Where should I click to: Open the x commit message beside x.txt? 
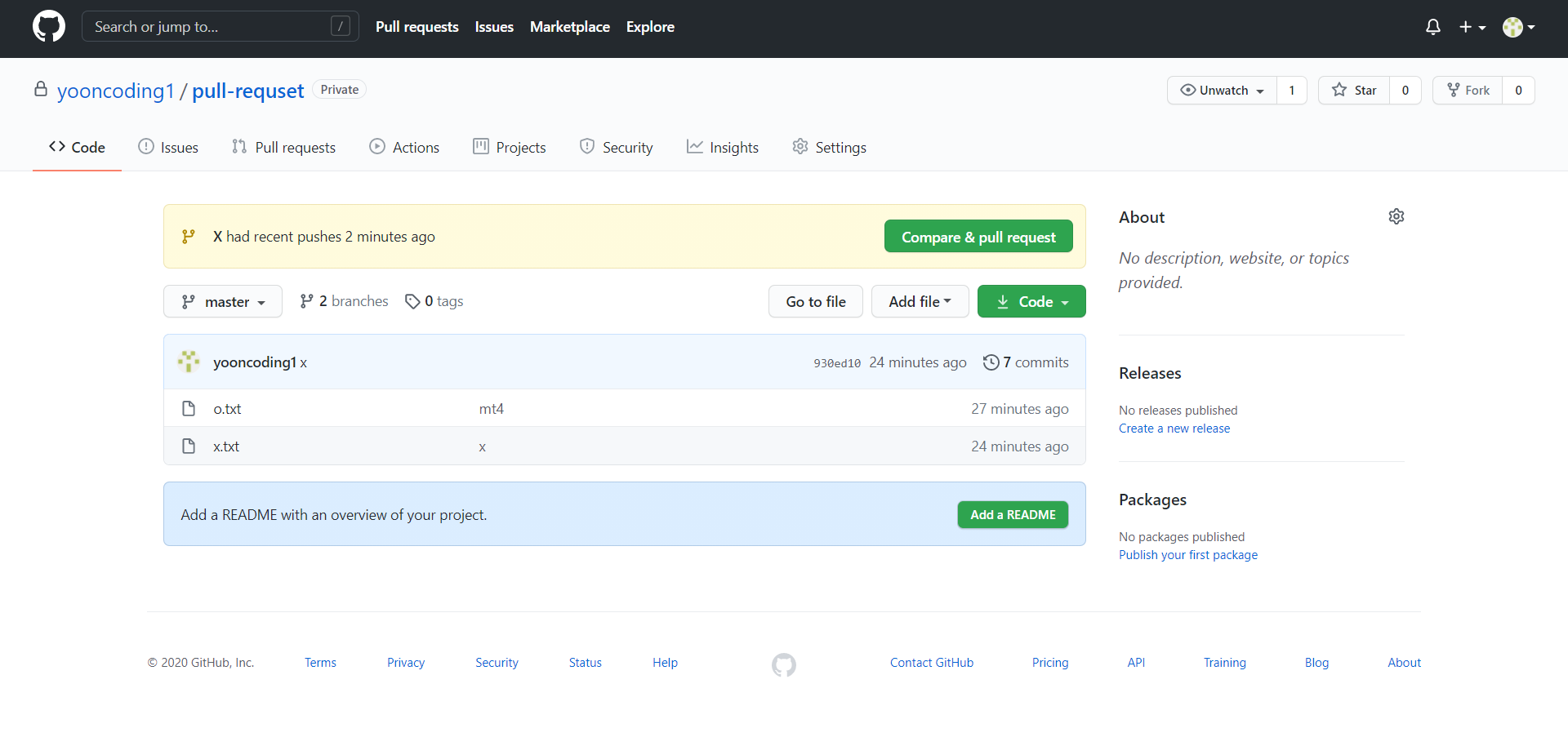click(x=483, y=446)
